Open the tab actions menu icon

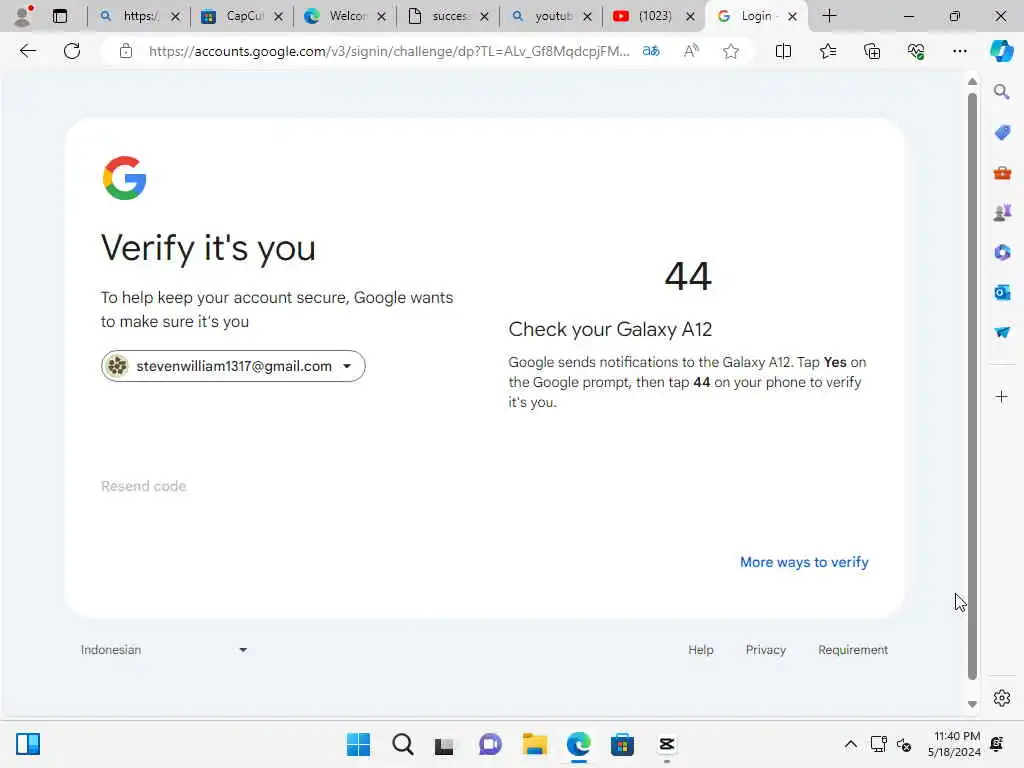(x=59, y=16)
